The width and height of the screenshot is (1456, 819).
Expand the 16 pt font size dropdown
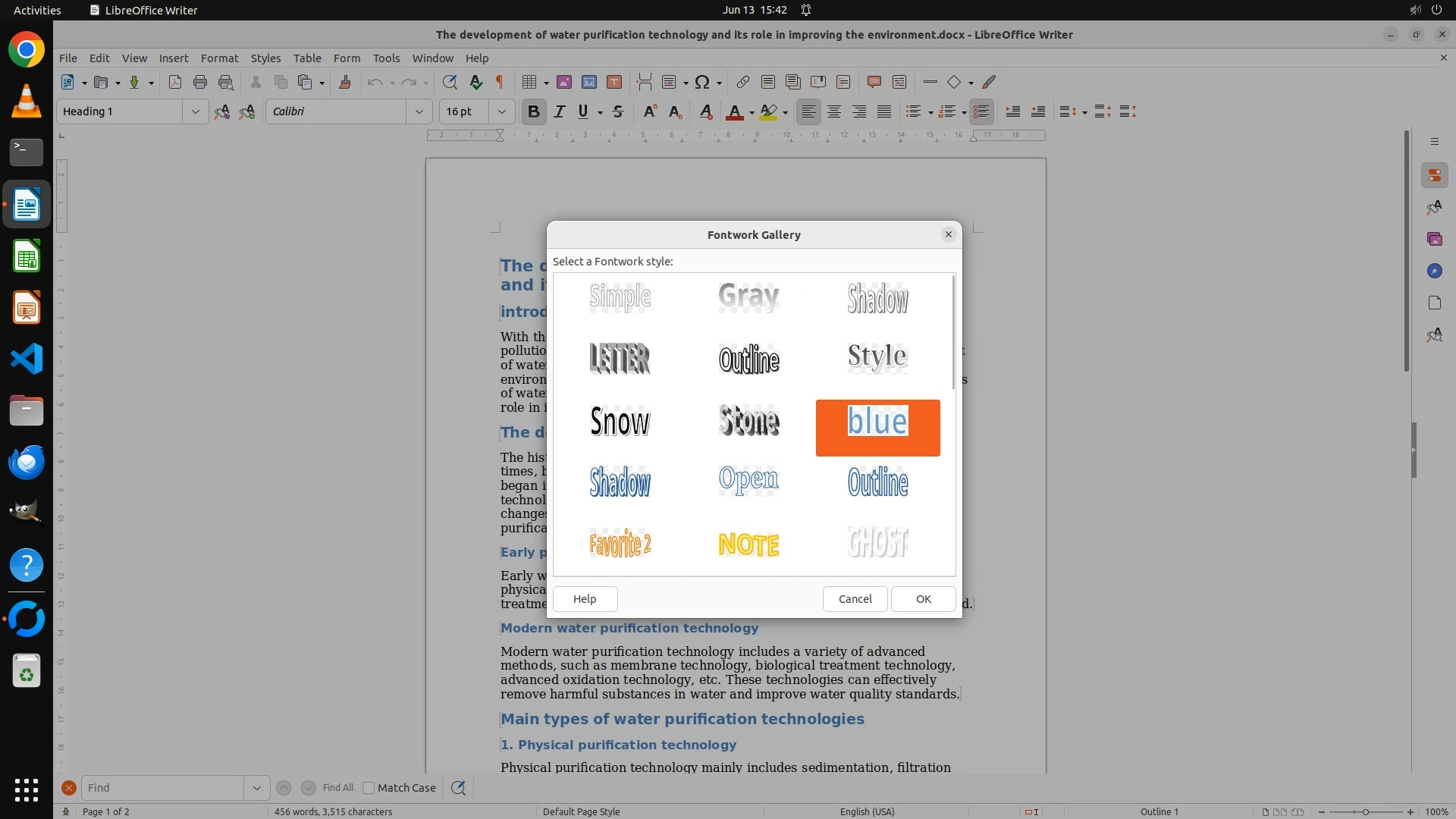[501, 112]
